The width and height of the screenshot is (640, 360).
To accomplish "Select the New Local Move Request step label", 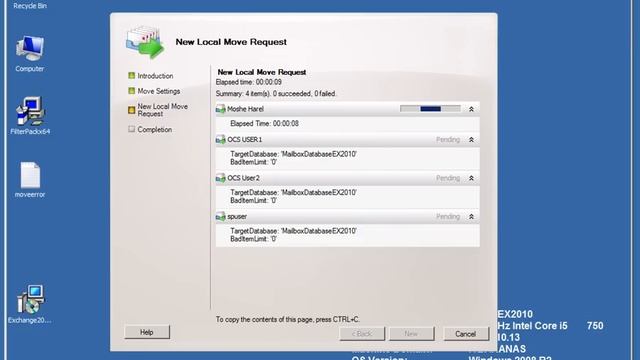I will [x=162, y=110].
